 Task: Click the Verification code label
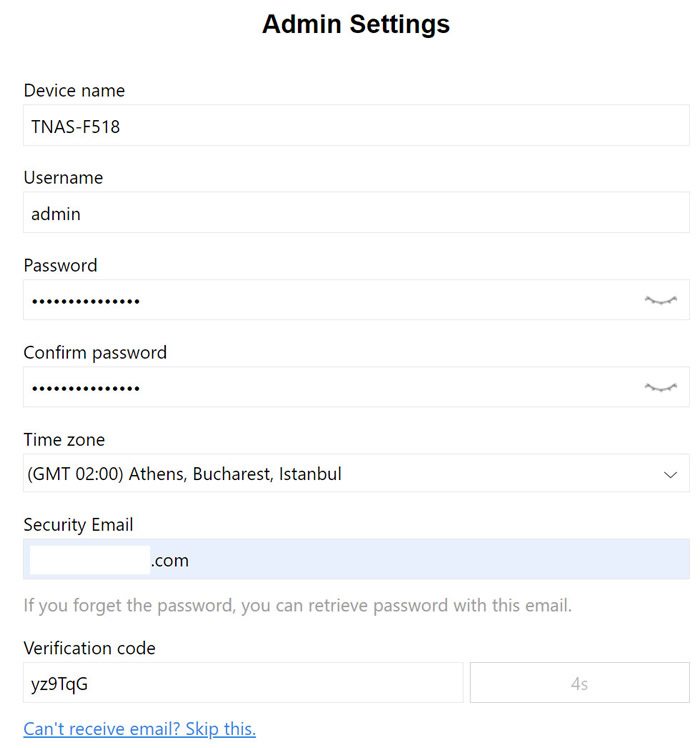click(x=90, y=648)
